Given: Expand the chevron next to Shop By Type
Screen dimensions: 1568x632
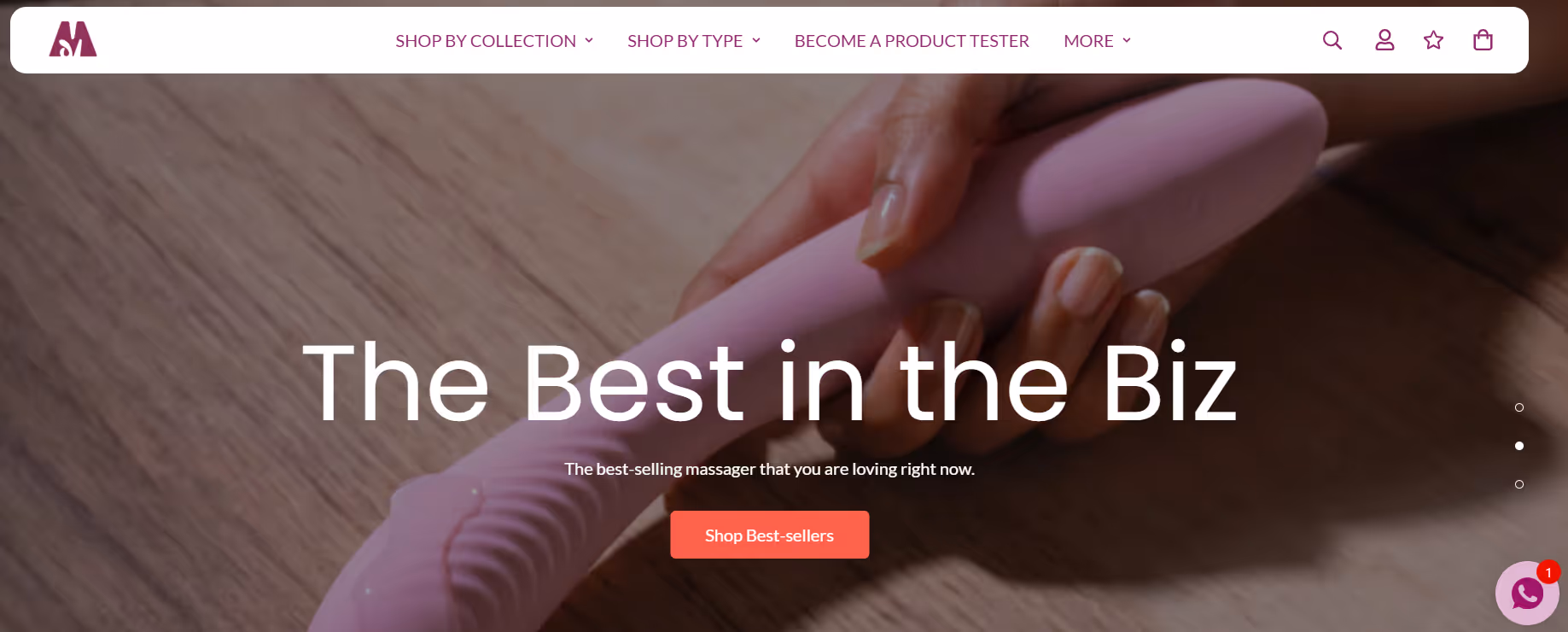Looking at the screenshot, I should pos(756,40).
